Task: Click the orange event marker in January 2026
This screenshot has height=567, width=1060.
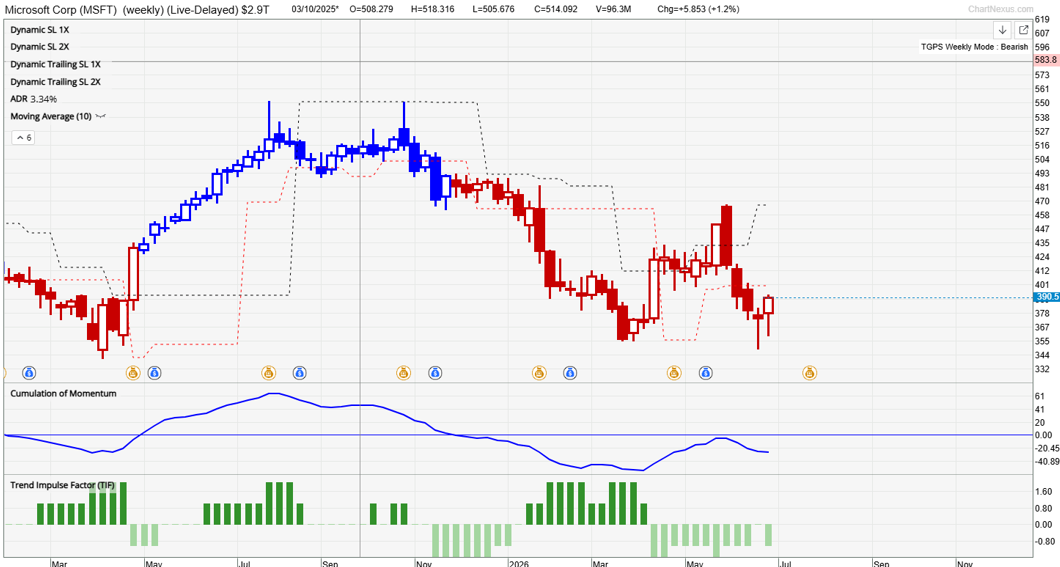Action: click(x=539, y=372)
